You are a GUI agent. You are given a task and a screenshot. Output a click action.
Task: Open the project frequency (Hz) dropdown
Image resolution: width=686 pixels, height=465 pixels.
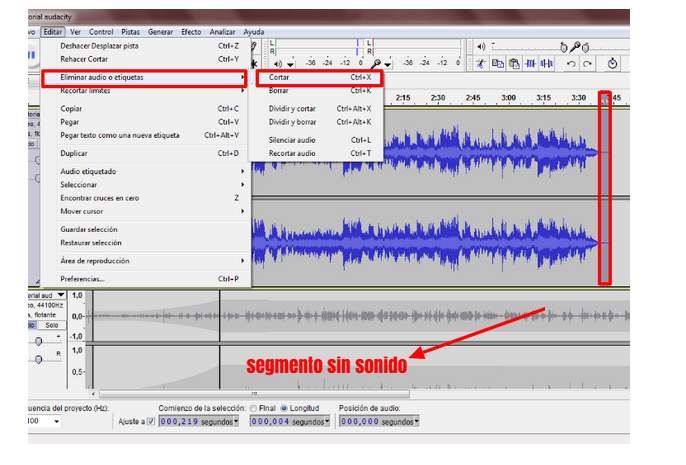(x=57, y=422)
